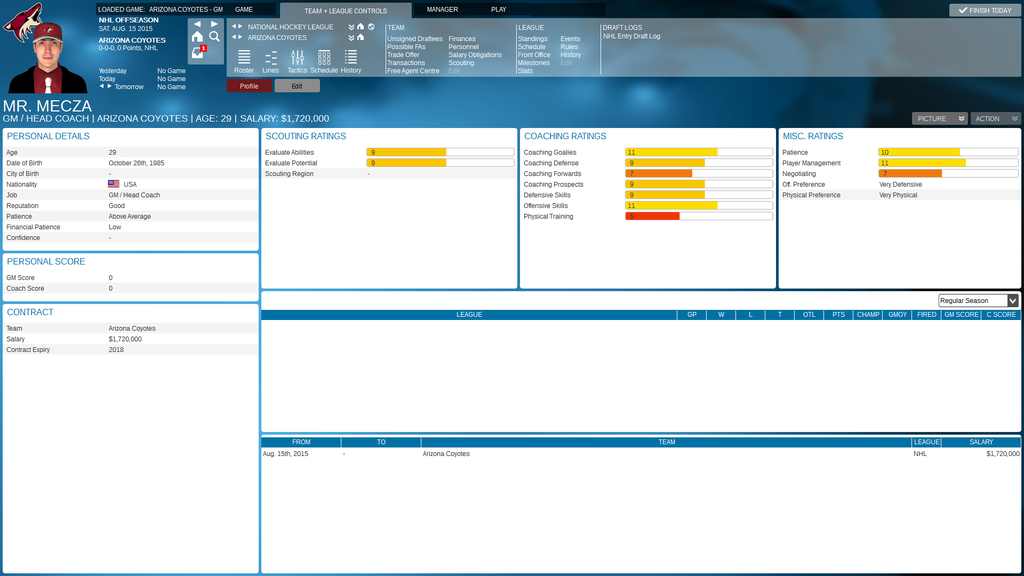The height and width of the screenshot is (576, 1024).
Task: Switch to previous team beside Arizona Coyotes
Action: pos(234,37)
